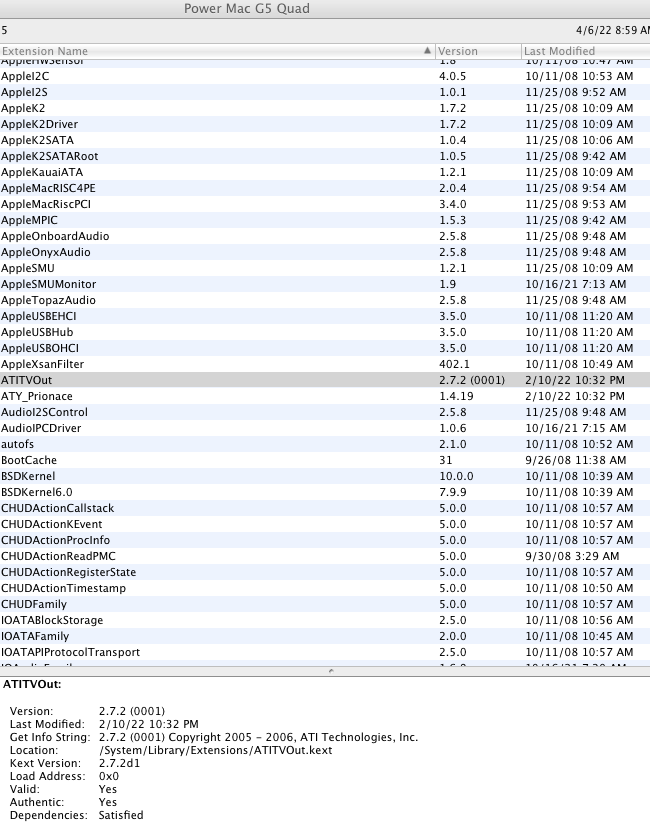
Task: Select CHUDActionKEvent extension
Action: pos(325,524)
